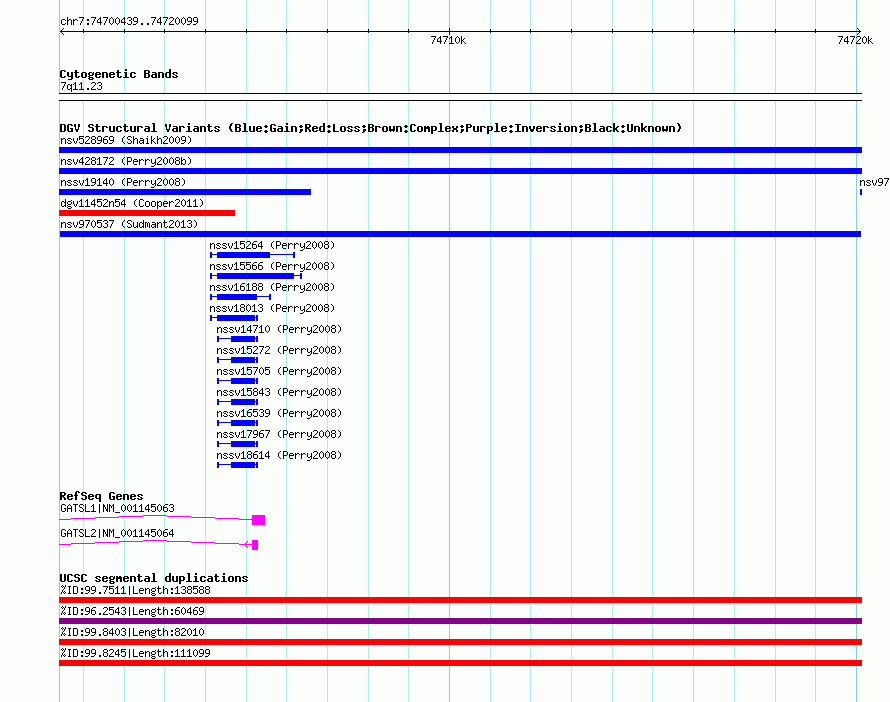Select segmental duplication %ID:99.7511 label
The image size is (890, 702).
[135, 590]
